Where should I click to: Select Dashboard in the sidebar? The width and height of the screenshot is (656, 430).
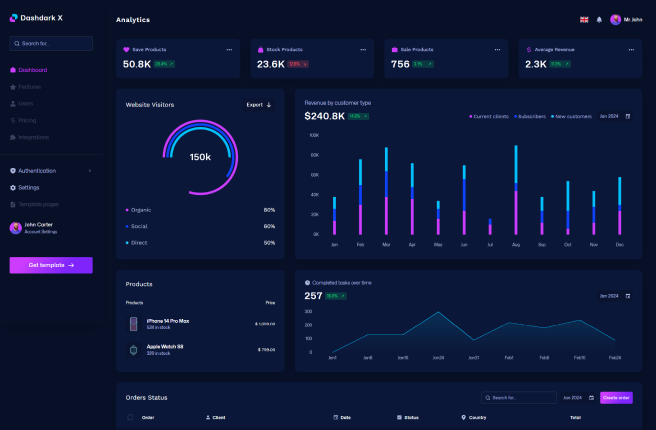coord(32,70)
